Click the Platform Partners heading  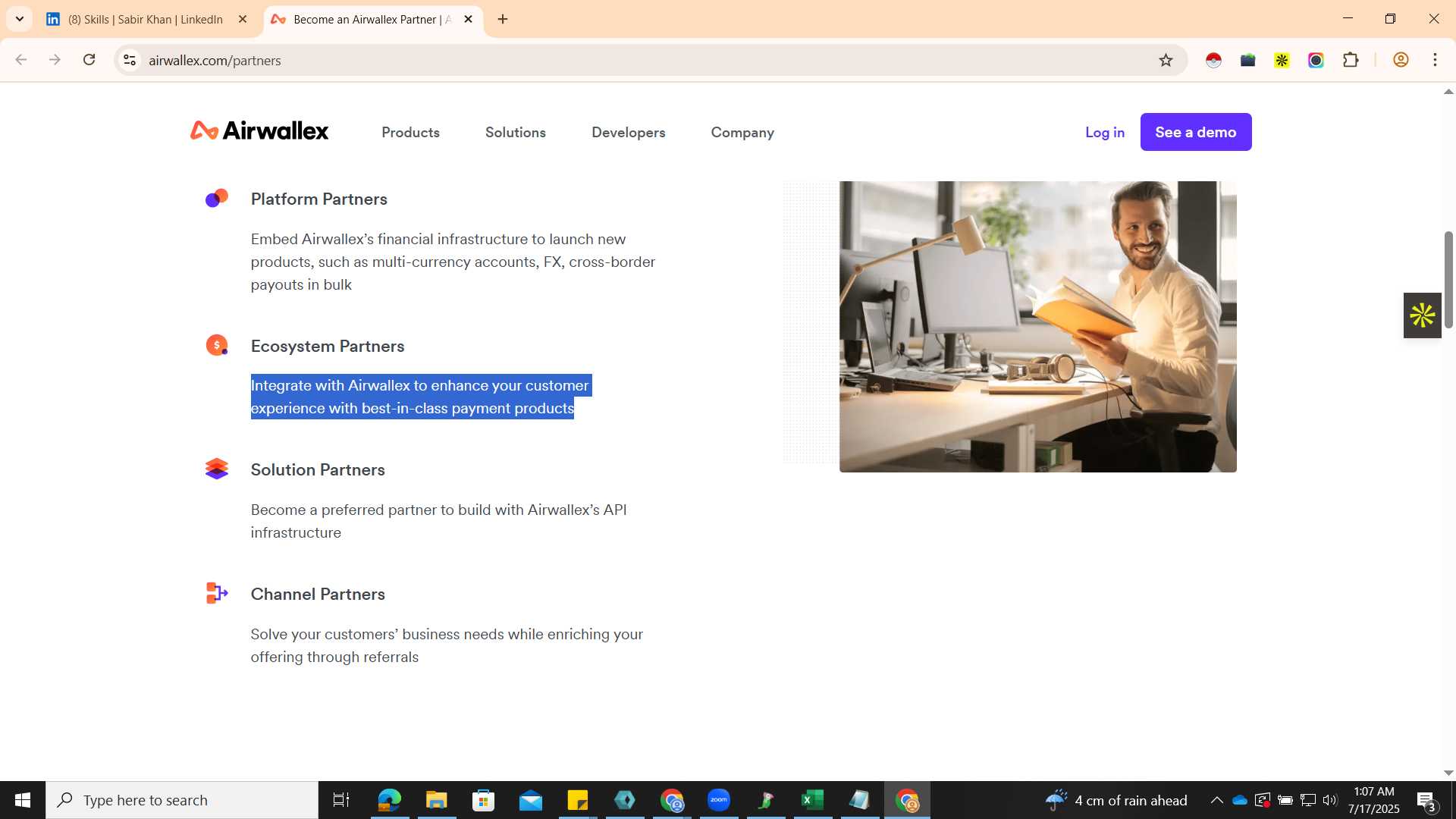[318, 199]
